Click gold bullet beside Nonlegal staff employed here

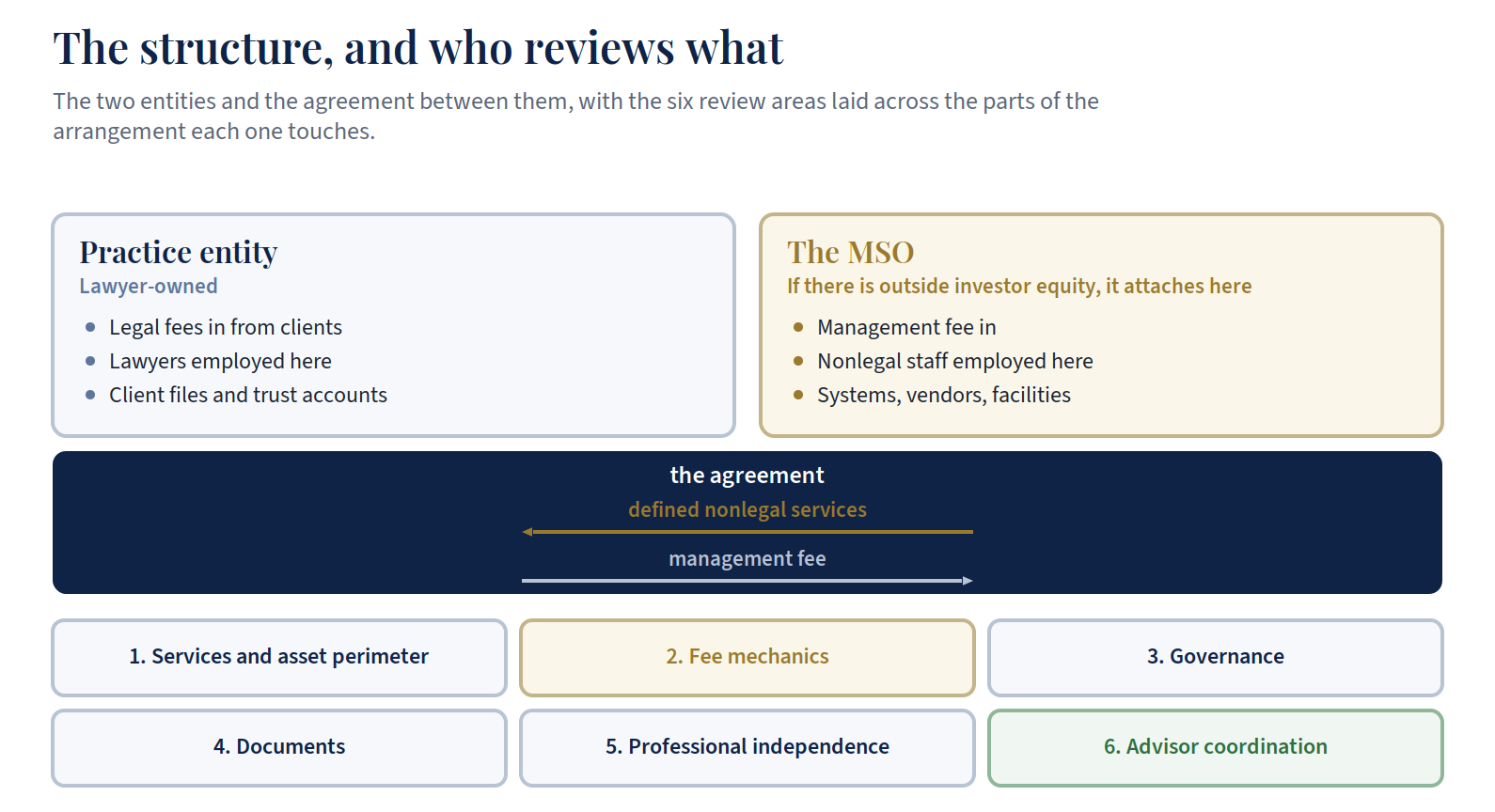tap(798, 361)
